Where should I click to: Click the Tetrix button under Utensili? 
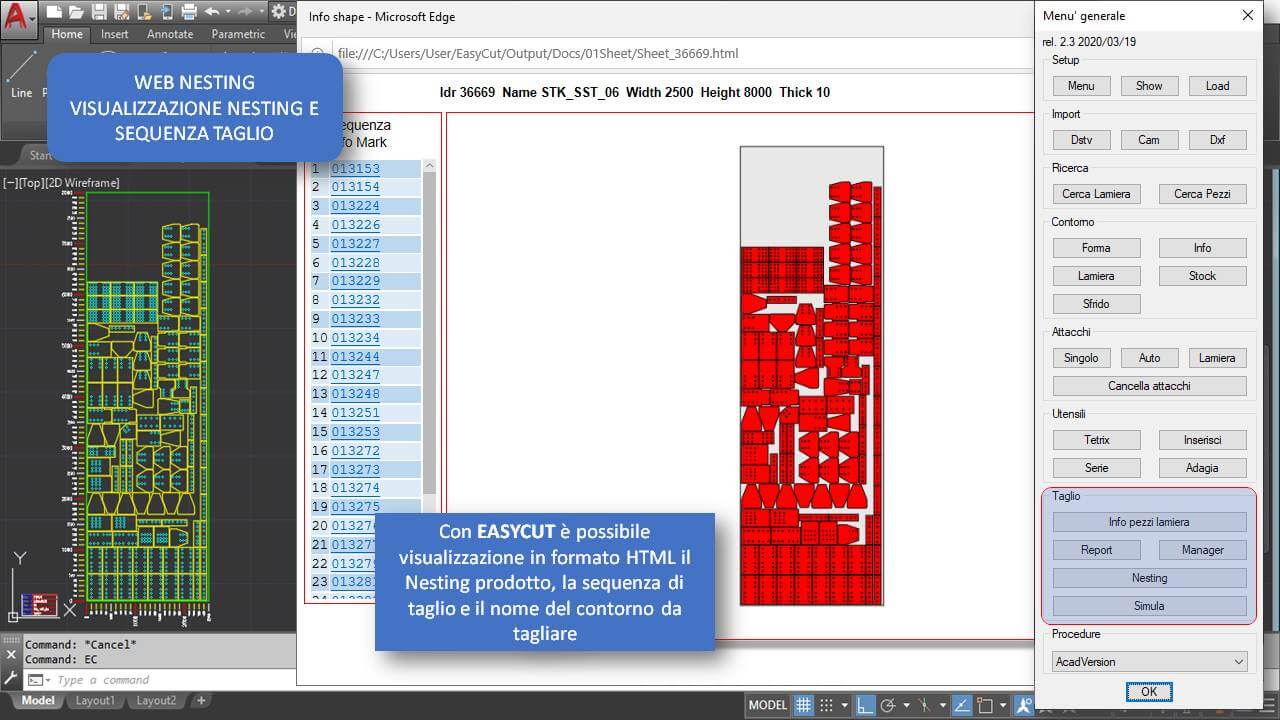[1096, 440]
